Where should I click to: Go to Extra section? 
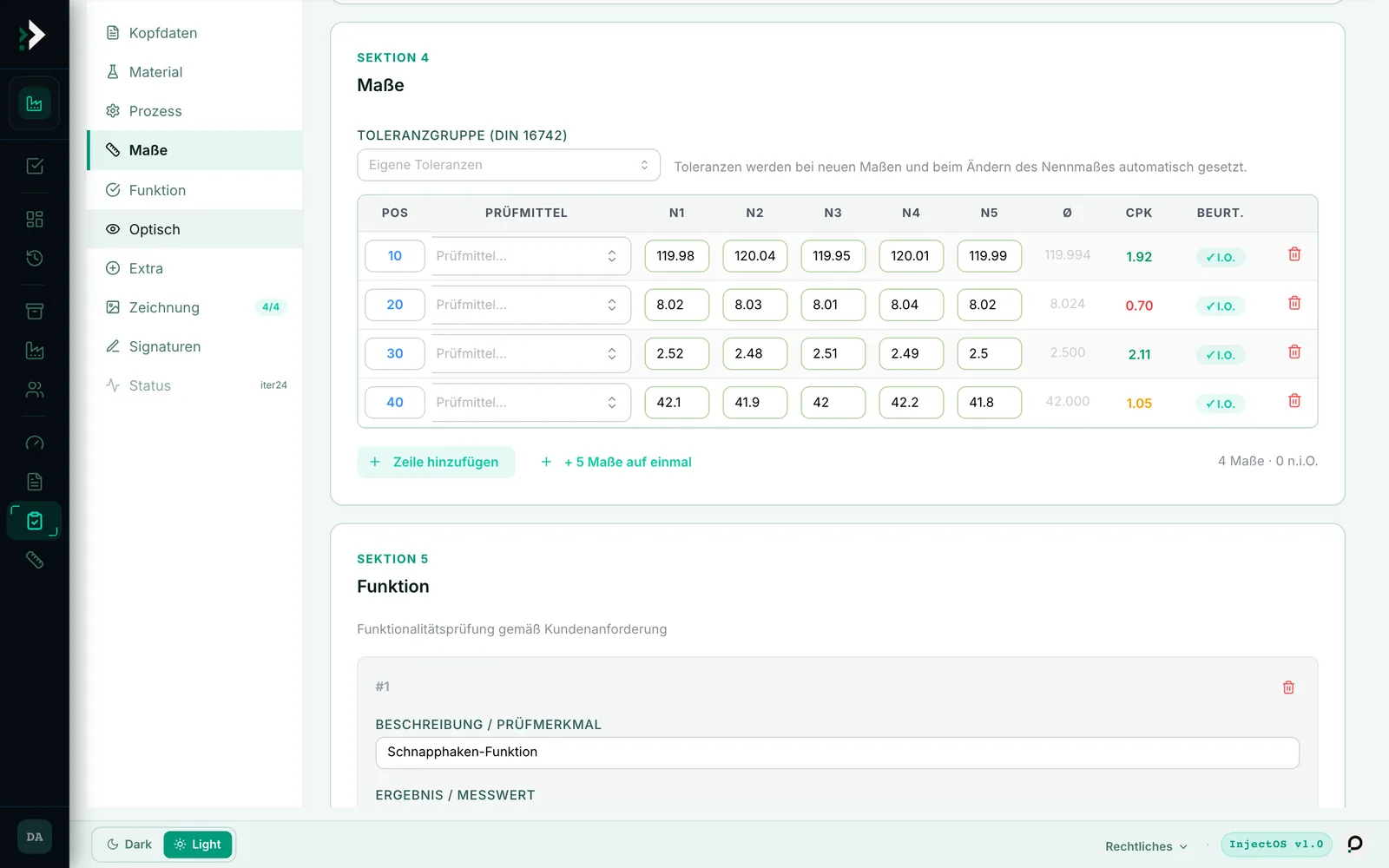click(195, 268)
